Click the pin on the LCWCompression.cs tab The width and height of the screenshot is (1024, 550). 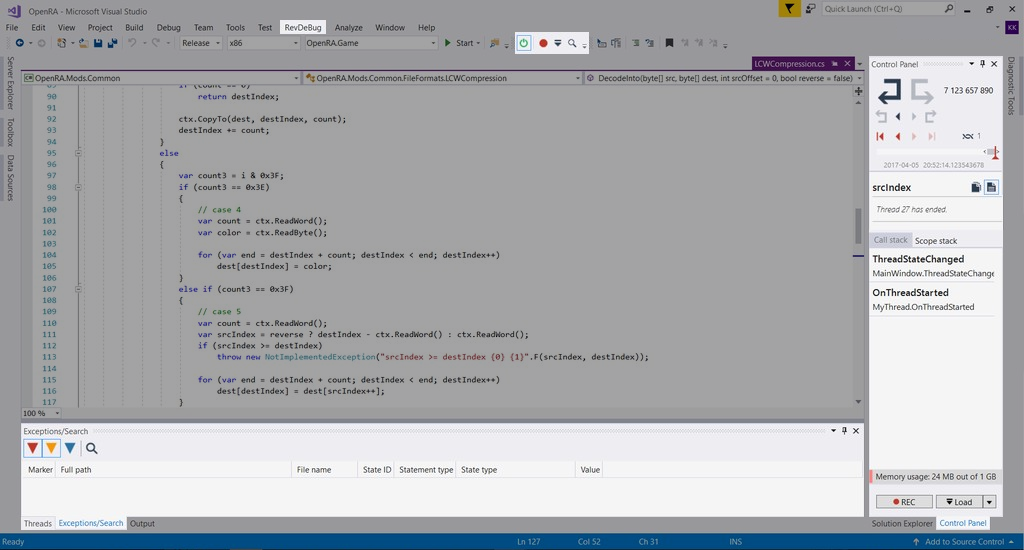835,63
